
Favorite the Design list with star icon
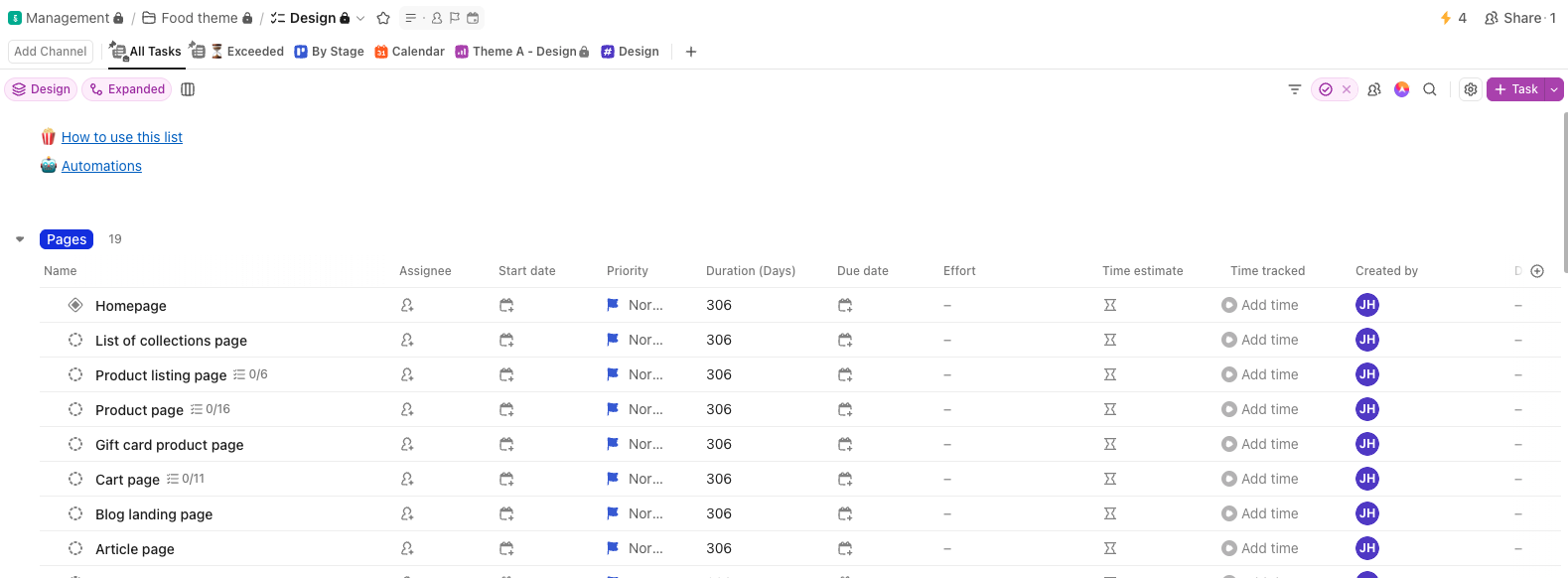point(383,18)
